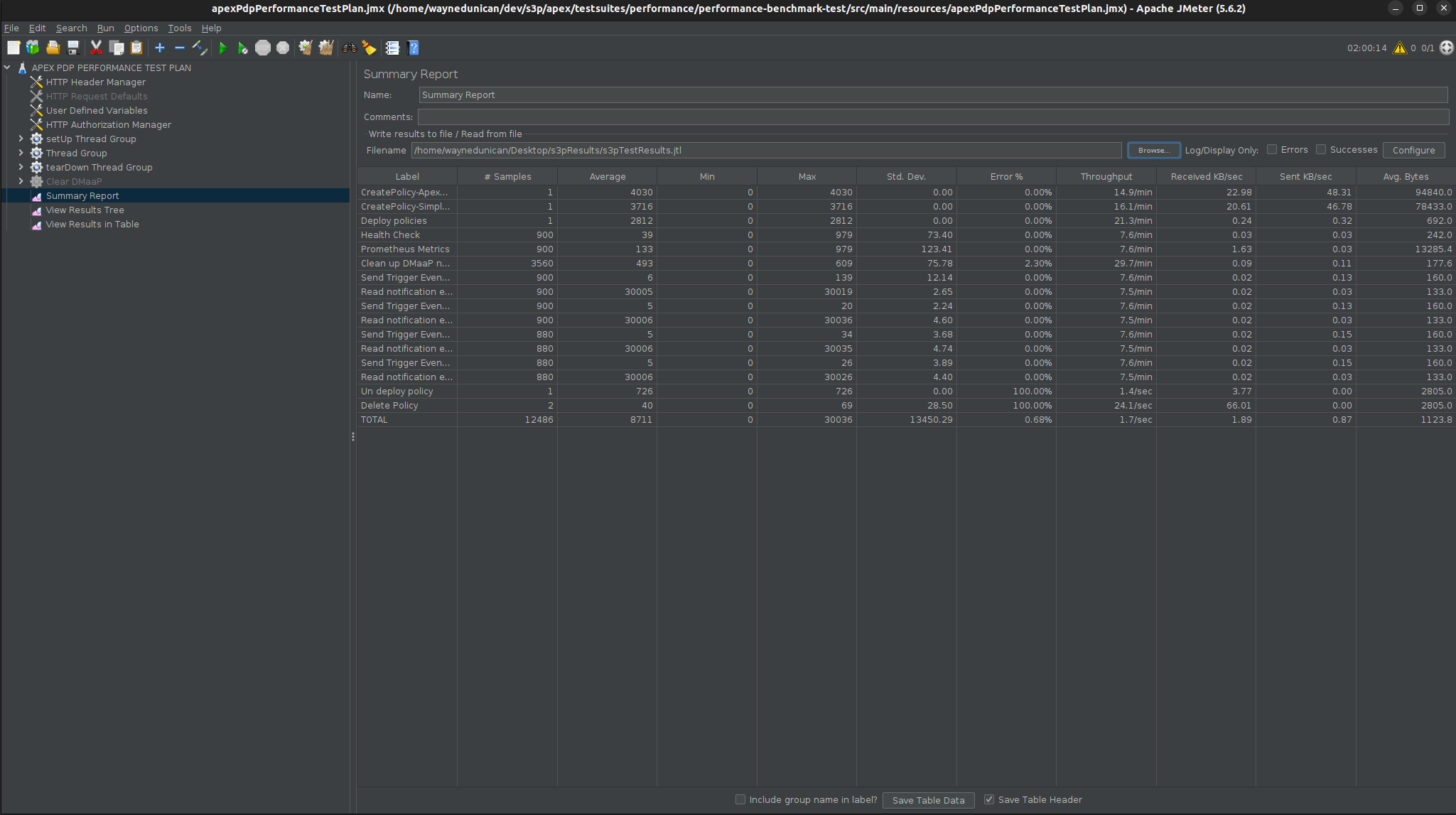Image resolution: width=1456 pixels, height=815 pixels.
Task: Click the Label column header
Action: (x=407, y=176)
